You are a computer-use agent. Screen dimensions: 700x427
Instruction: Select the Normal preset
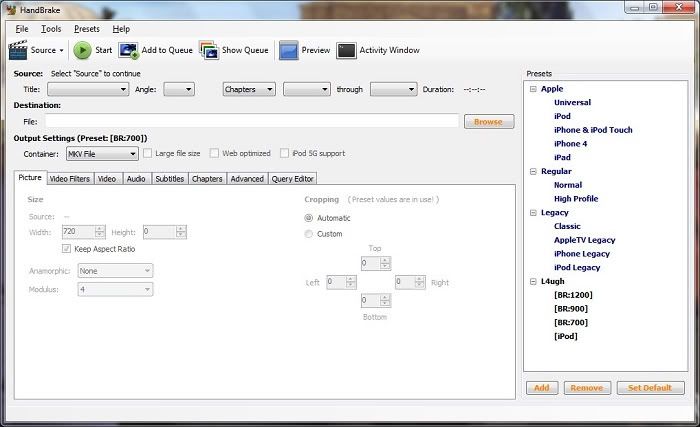pos(568,185)
